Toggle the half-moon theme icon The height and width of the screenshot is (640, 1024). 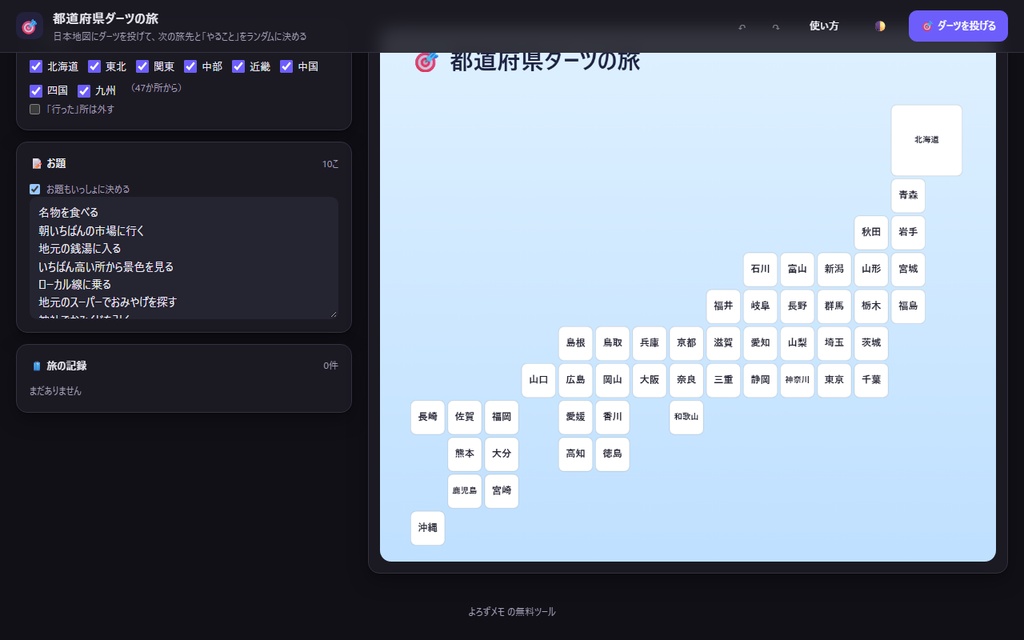[x=880, y=26]
